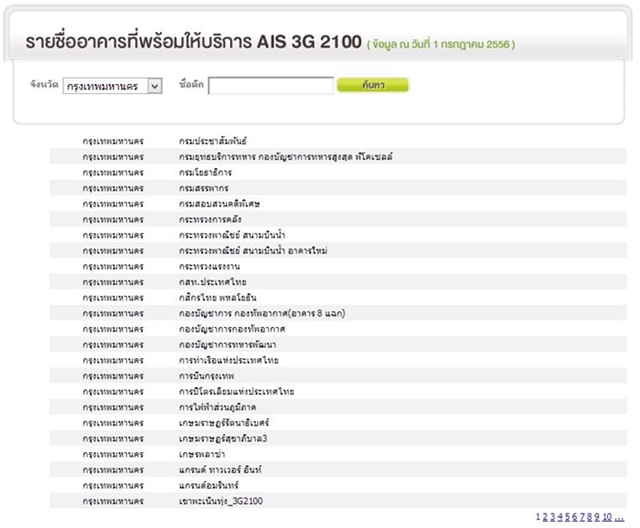This screenshot has width=640, height=528.
Task: Go to results page 9
Action: 597,517
